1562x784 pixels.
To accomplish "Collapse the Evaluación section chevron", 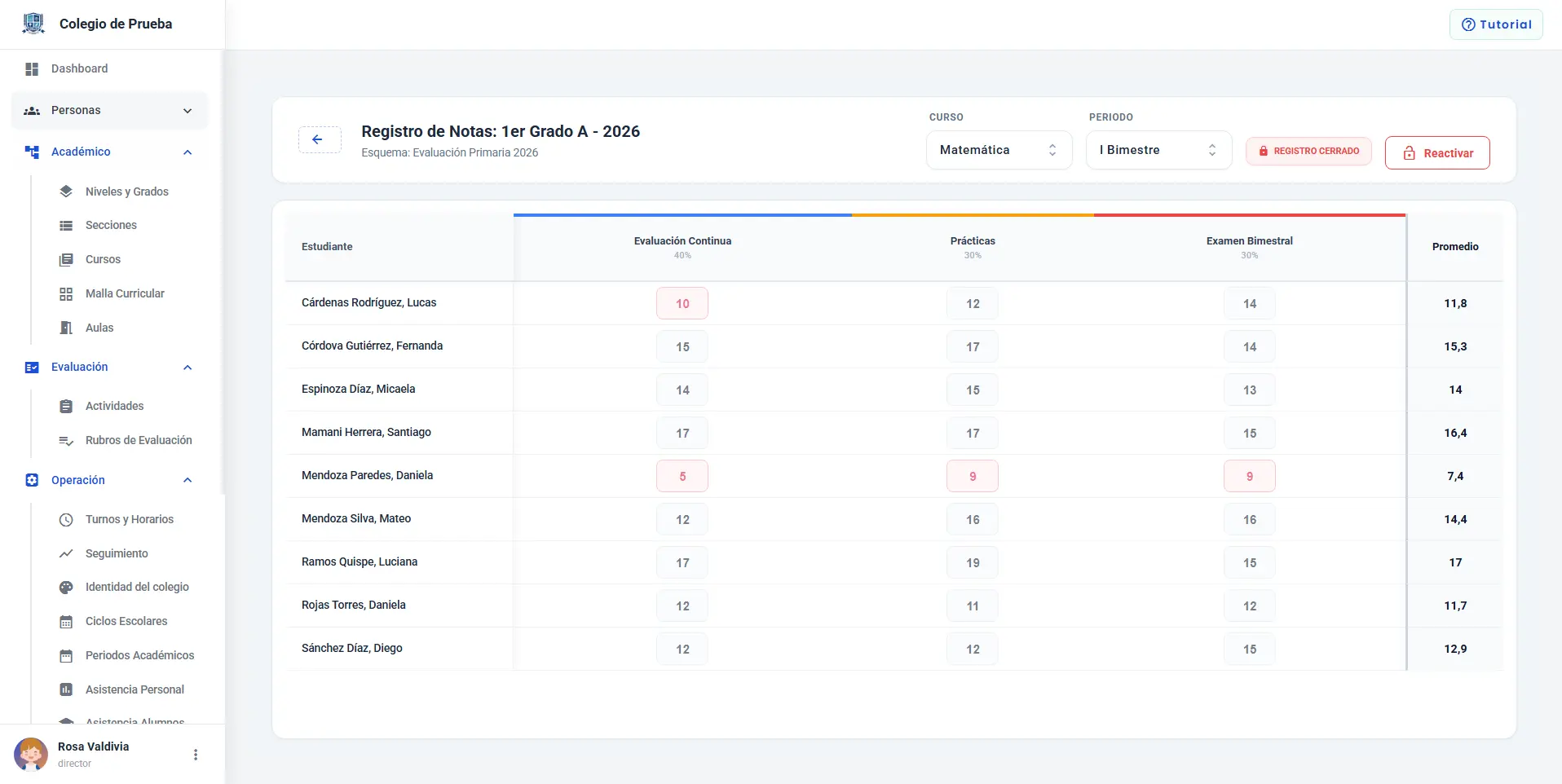I will tap(188, 368).
